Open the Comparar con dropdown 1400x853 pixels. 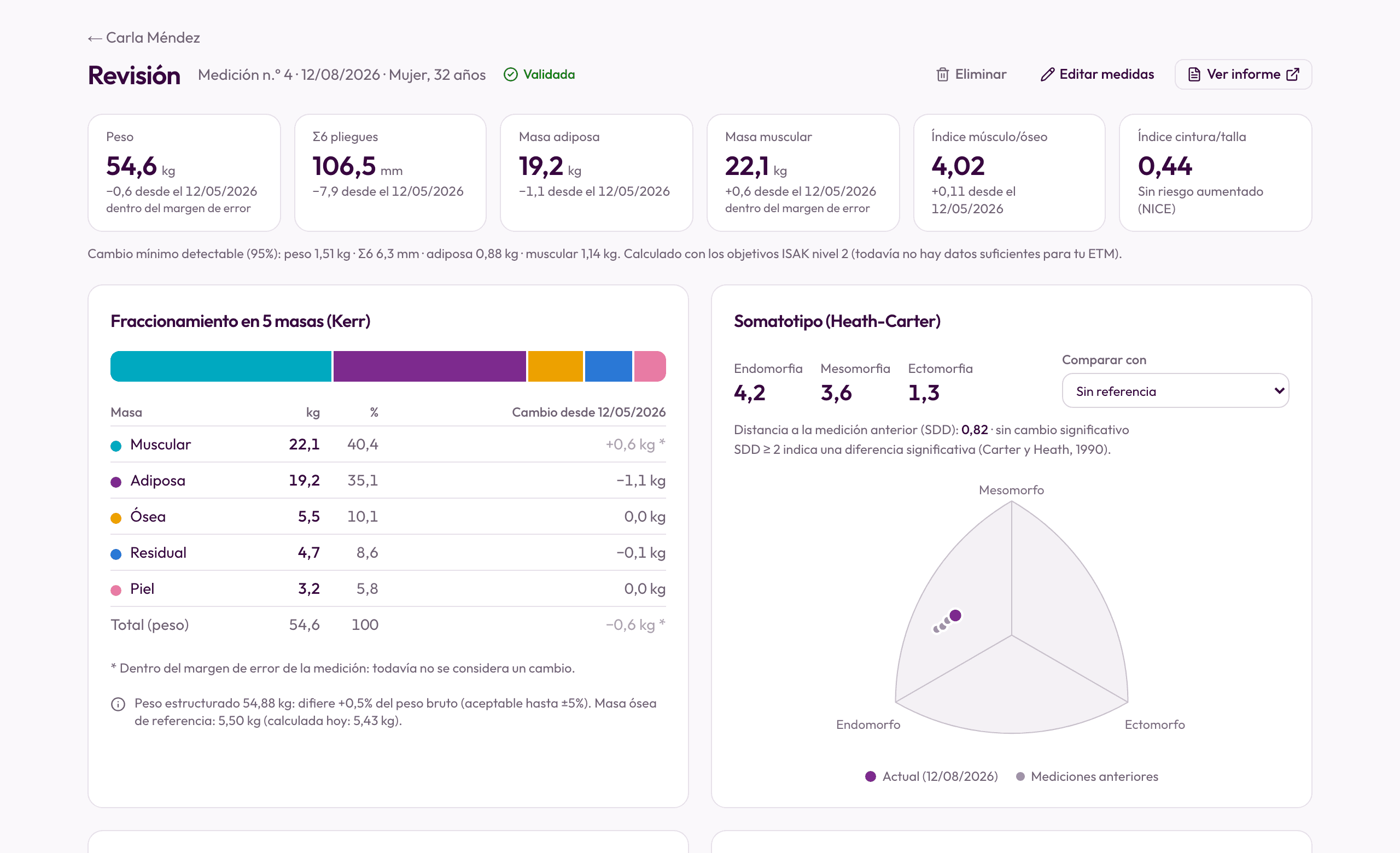pos(1175,391)
